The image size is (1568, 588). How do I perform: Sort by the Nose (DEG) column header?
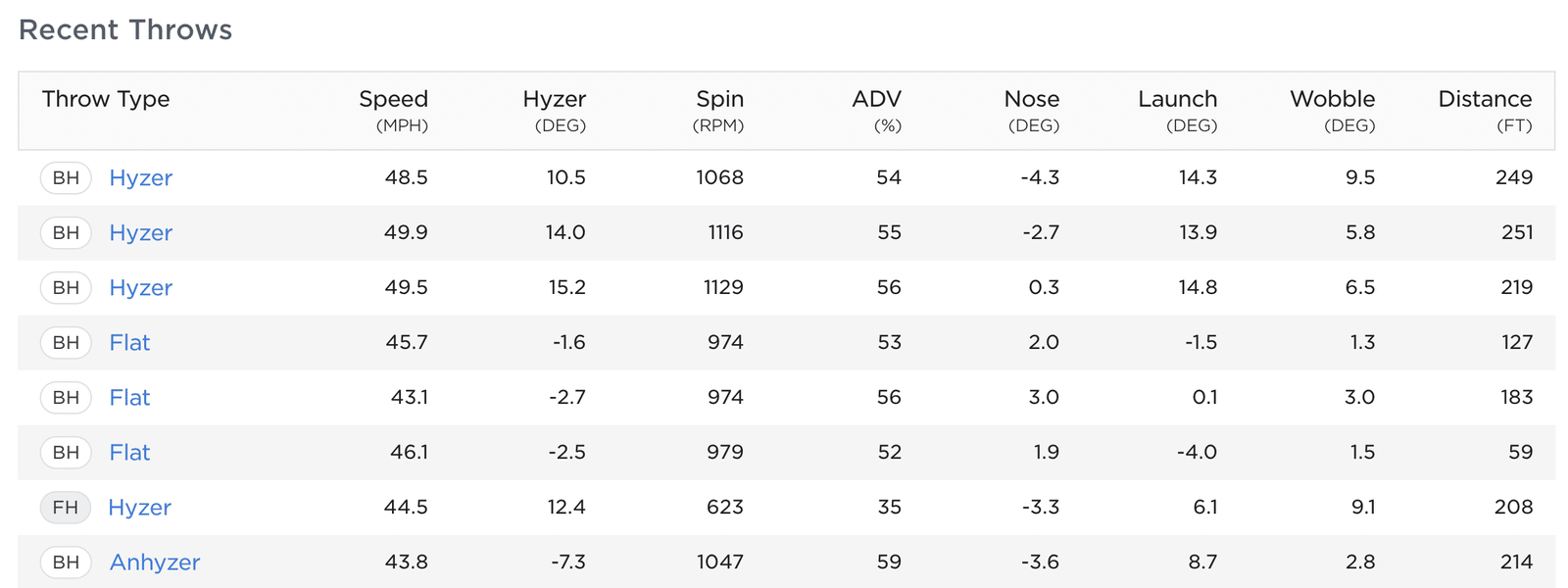(x=1031, y=100)
